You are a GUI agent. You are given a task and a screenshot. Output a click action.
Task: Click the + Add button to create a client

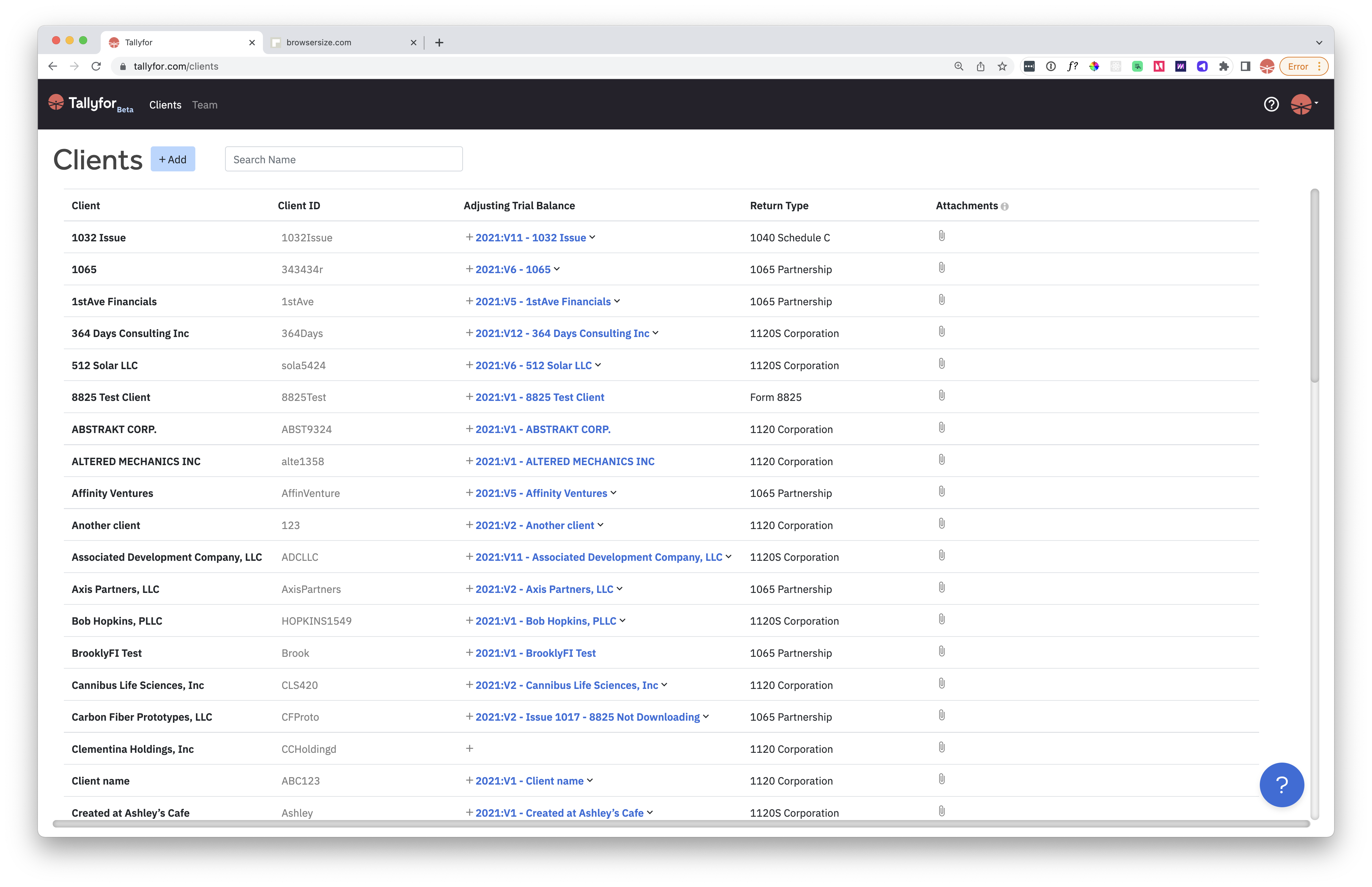tap(173, 159)
